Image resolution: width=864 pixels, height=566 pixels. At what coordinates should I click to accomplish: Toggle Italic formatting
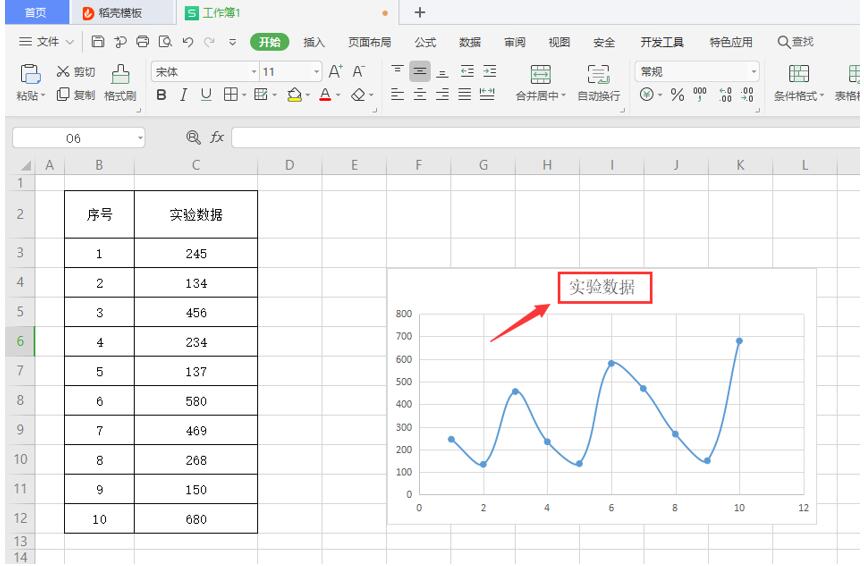click(183, 95)
